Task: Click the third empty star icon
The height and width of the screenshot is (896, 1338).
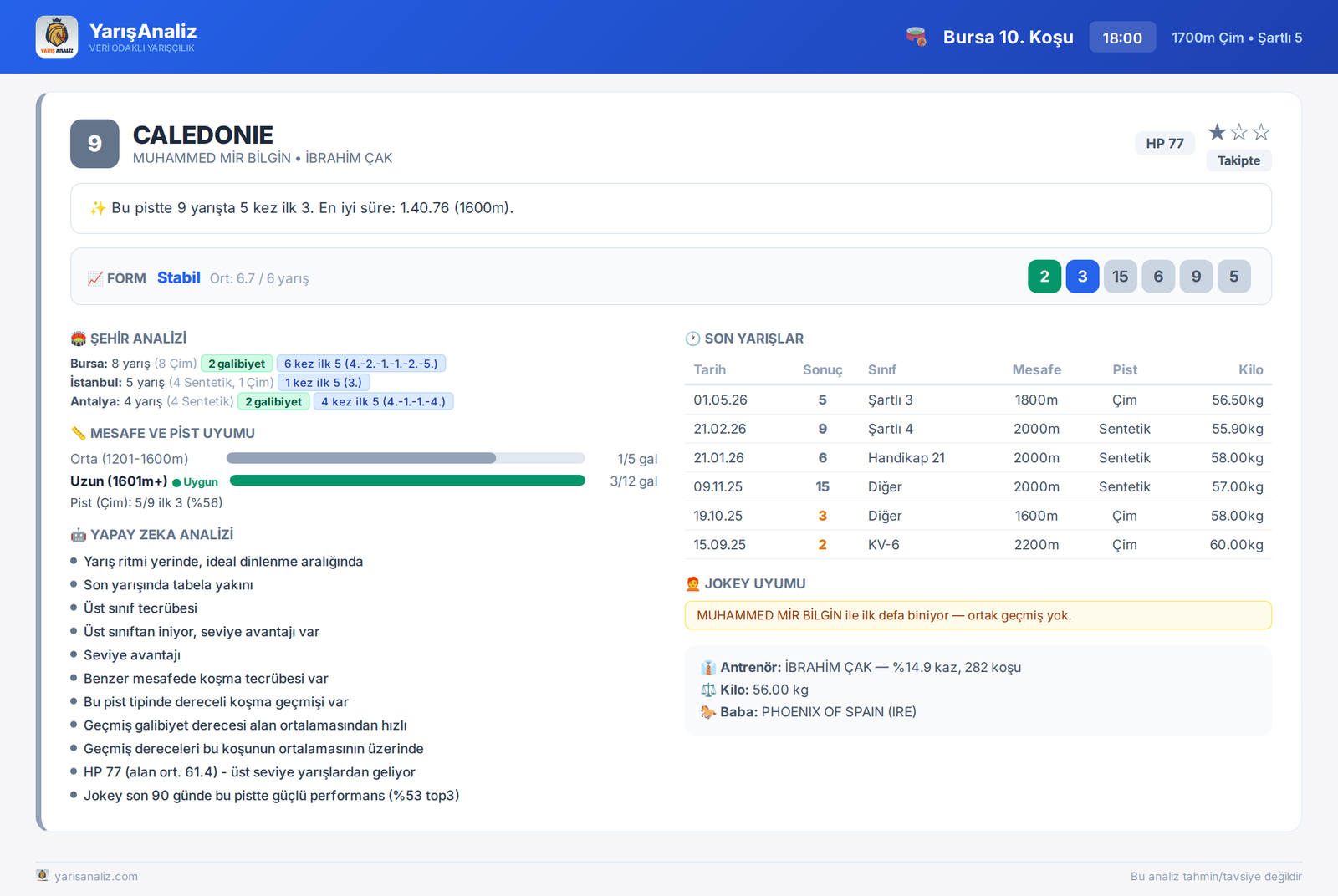Action: [x=1261, y=132]
